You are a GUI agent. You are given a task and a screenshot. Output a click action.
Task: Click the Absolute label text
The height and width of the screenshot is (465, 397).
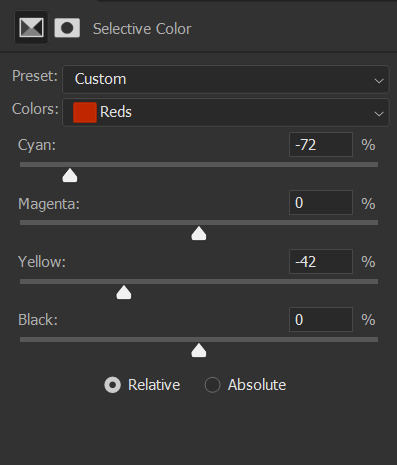pyautogui.click(x=257, y=385)
